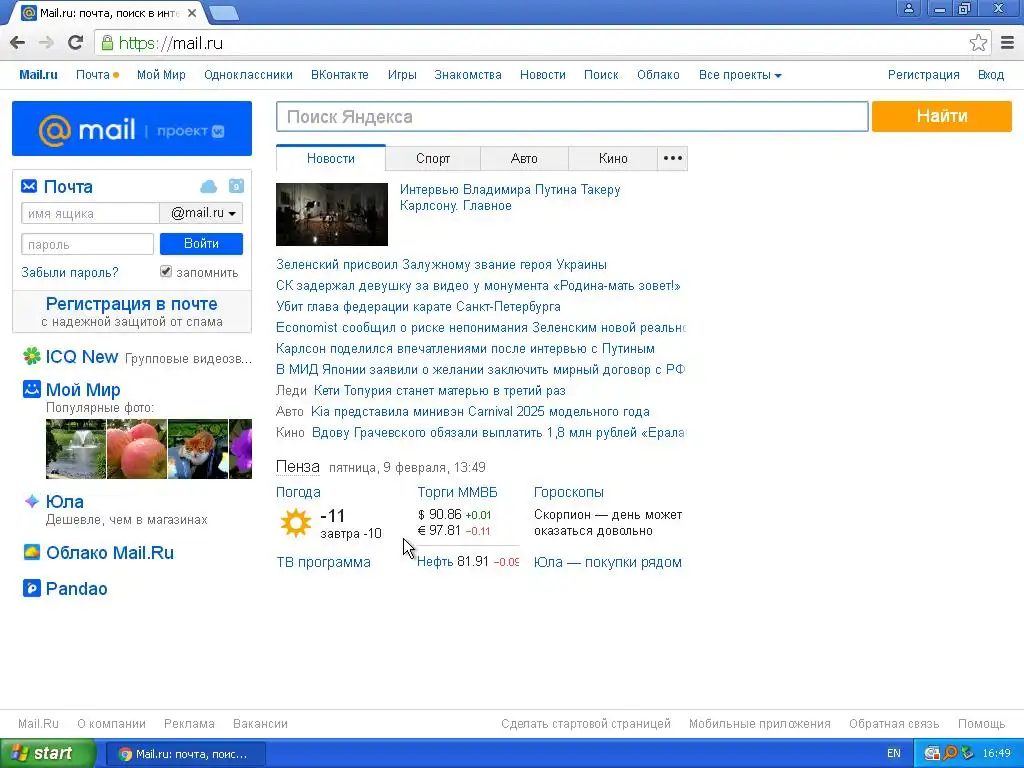Click the Мой Мир smiley icon
This screenshot has height=768, width=1024.
click(31, 389)
